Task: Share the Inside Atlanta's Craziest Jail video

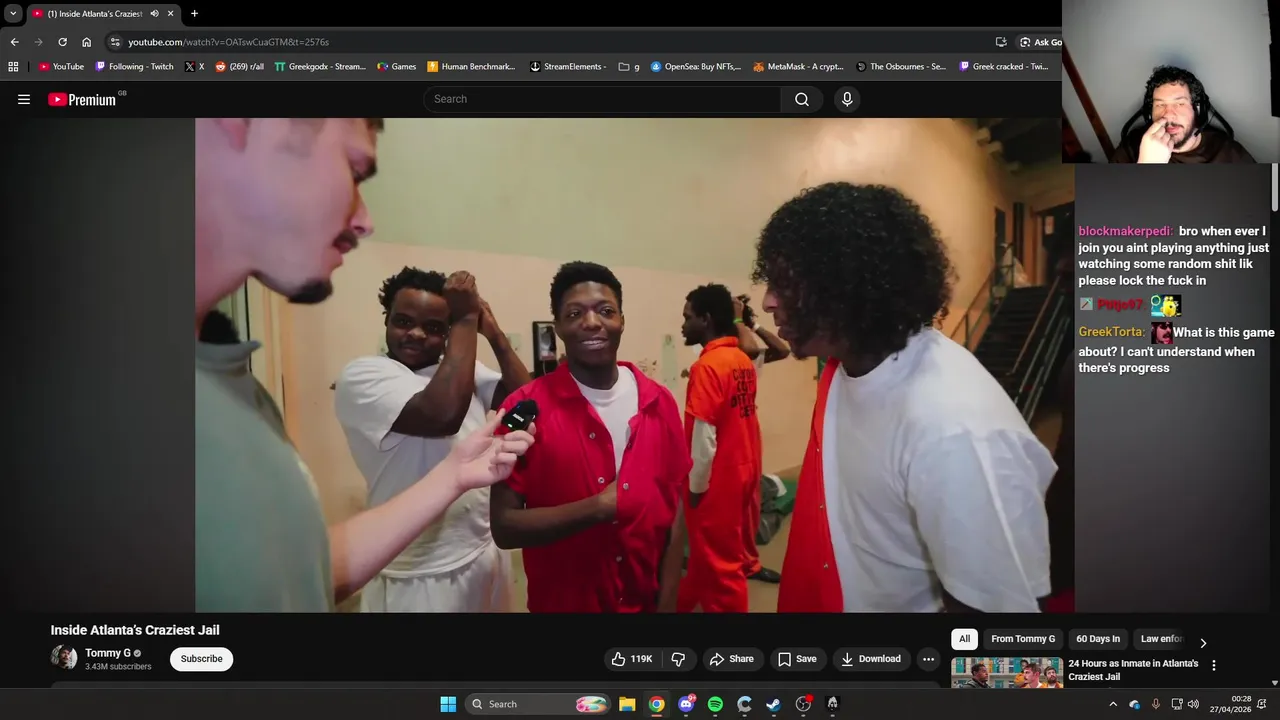Action: click(x=731, y=659)
